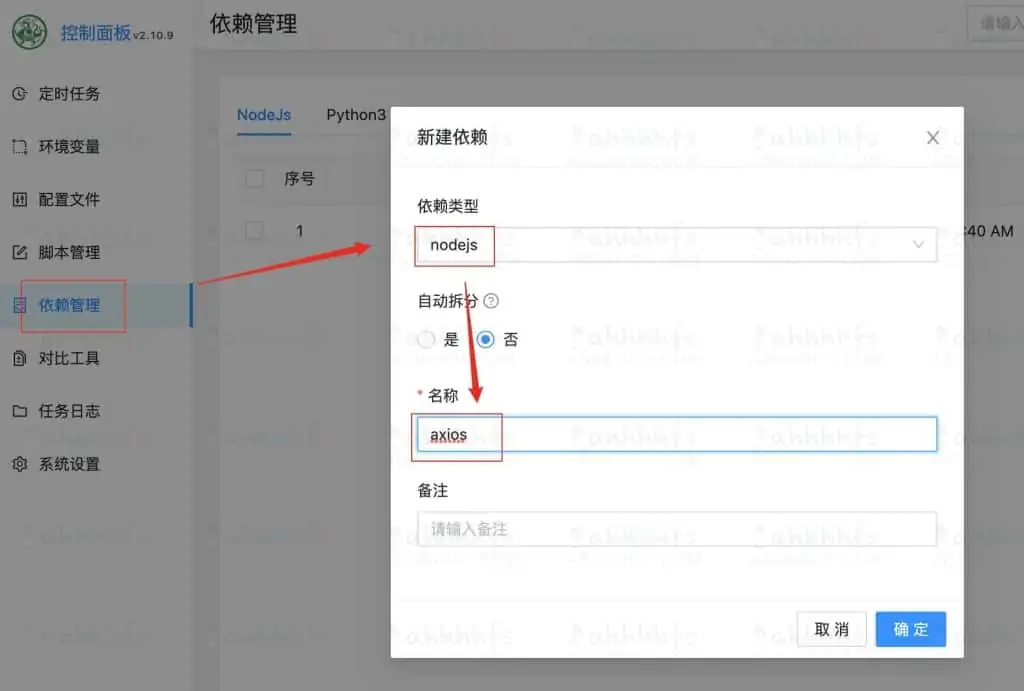
Task: Confirm the new dependency with 确定
Action: pos(910,629)
